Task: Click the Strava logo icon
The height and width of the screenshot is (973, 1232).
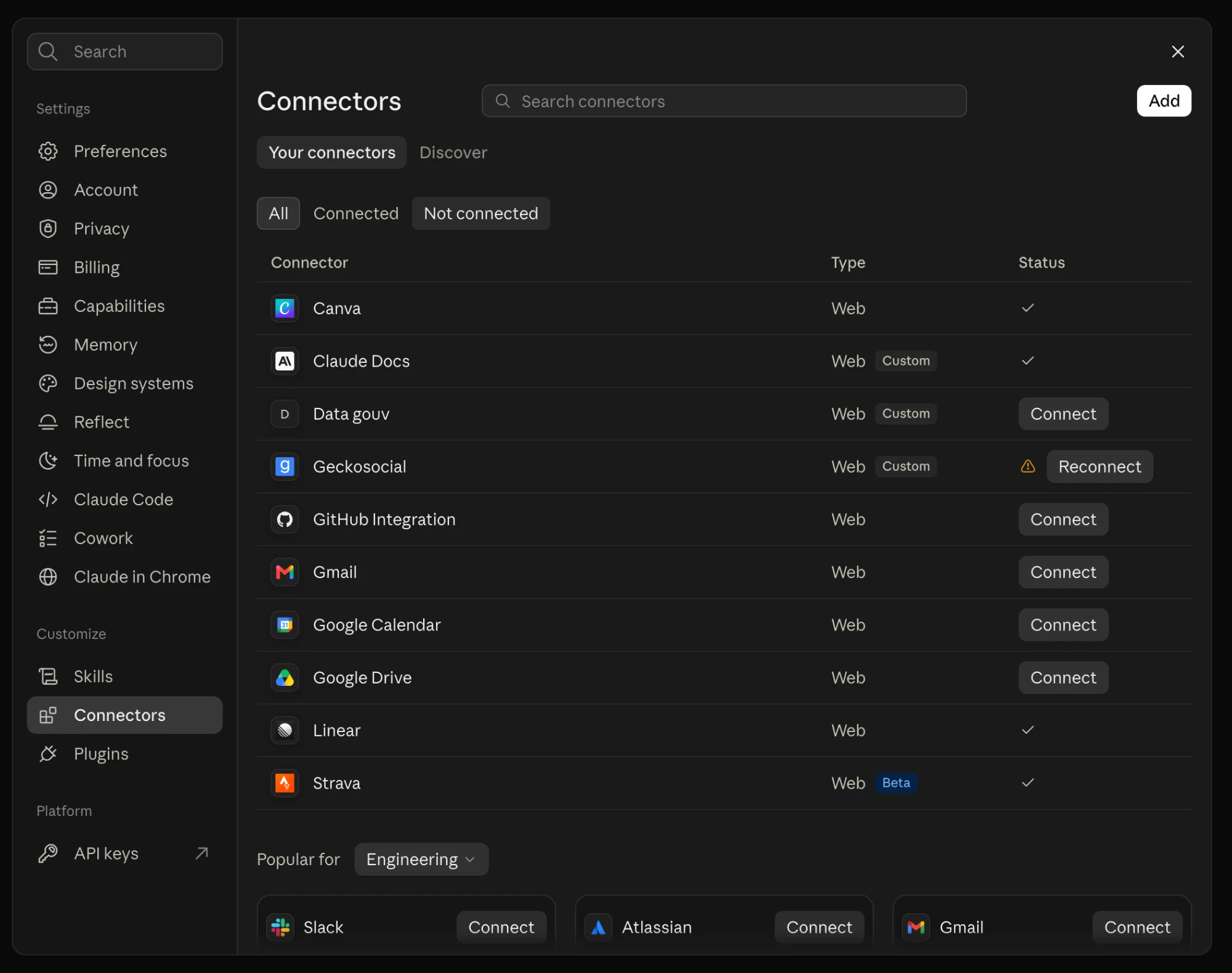Action: (285, 783)
